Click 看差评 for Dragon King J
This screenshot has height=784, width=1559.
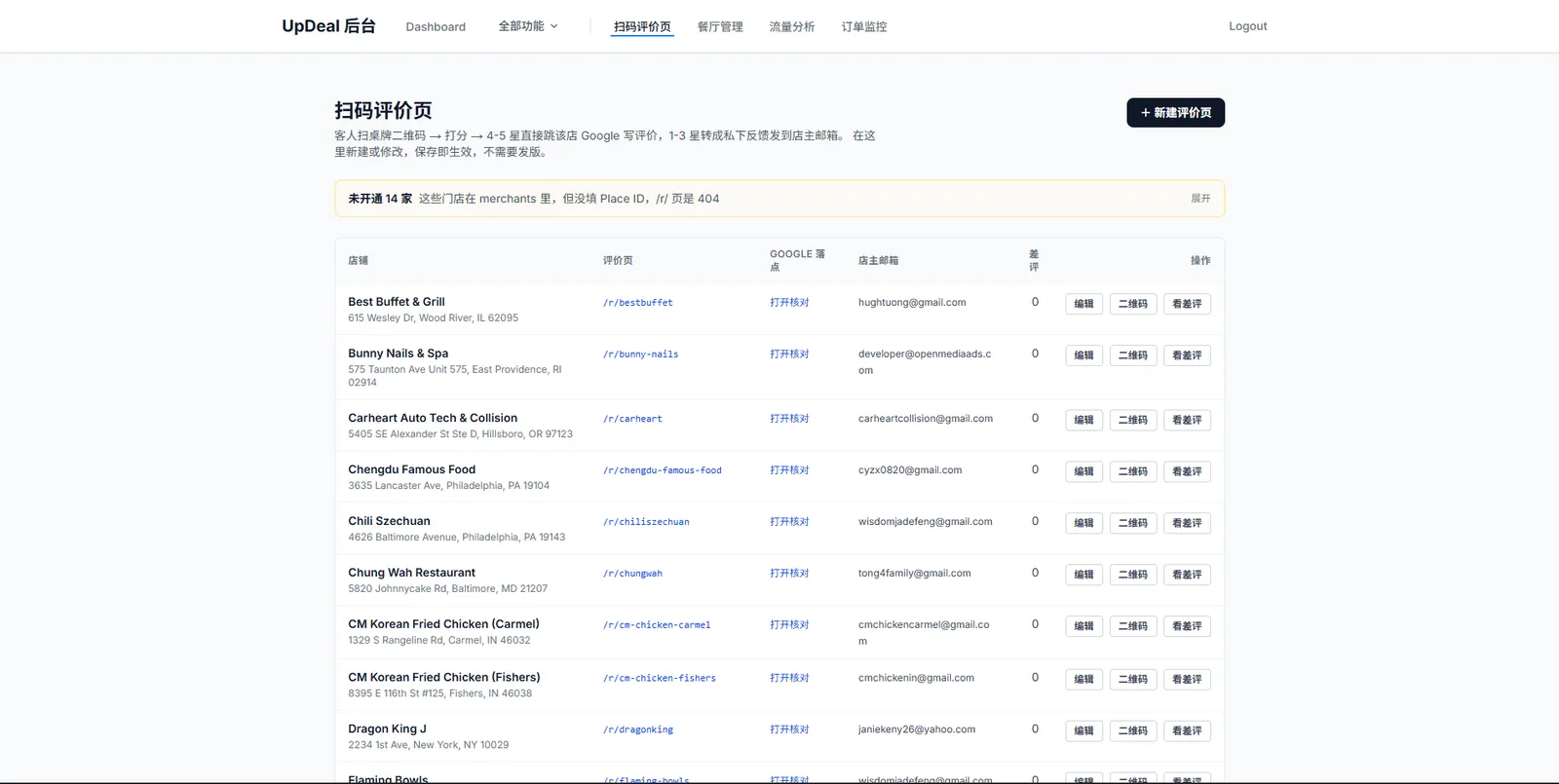1187,730
